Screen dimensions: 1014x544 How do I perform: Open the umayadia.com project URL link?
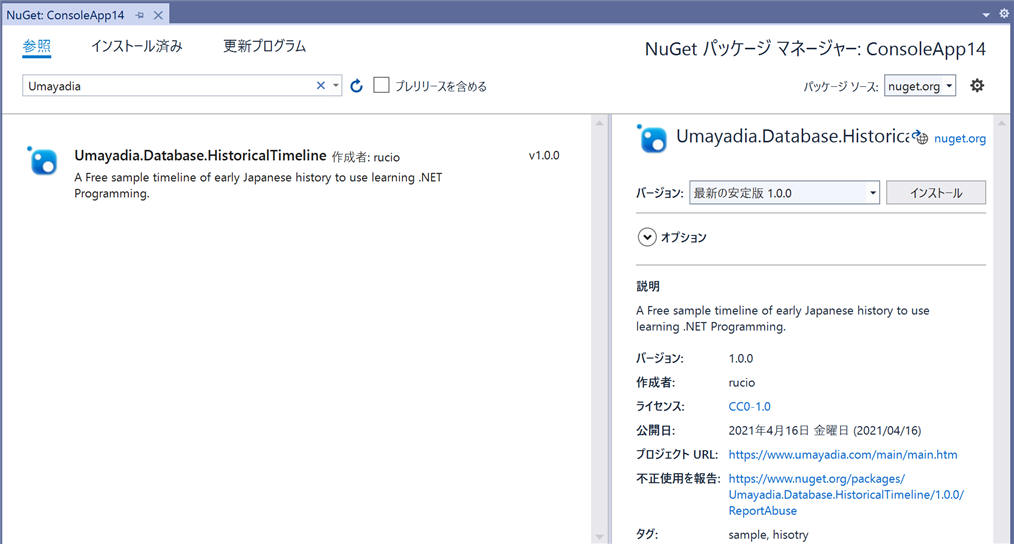point(843,454)
